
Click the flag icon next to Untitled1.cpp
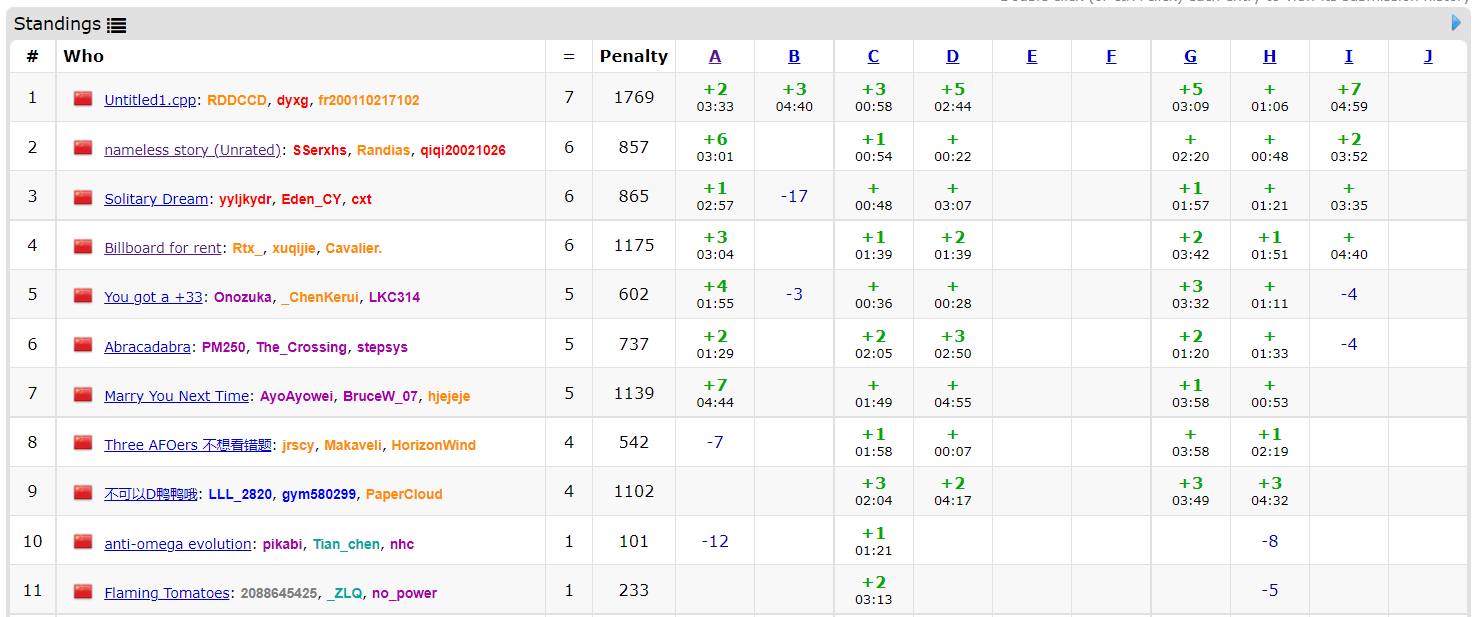pos(83,99)
